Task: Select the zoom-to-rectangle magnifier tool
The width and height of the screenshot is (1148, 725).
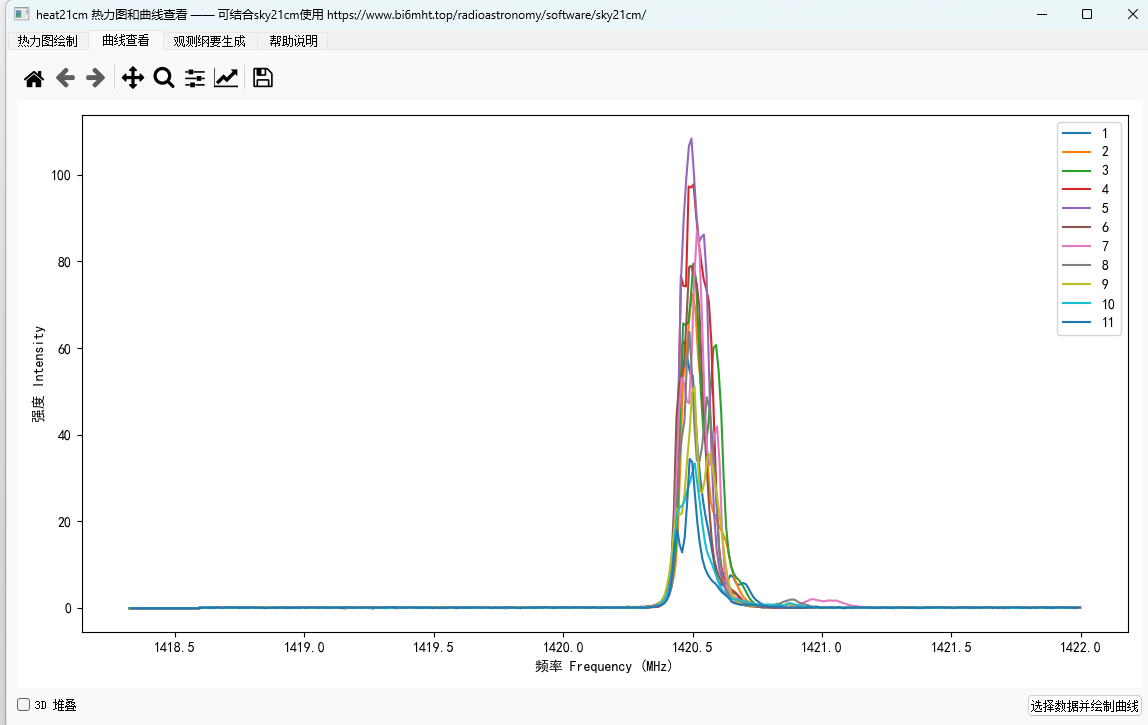Action: (x=164, y=78)
